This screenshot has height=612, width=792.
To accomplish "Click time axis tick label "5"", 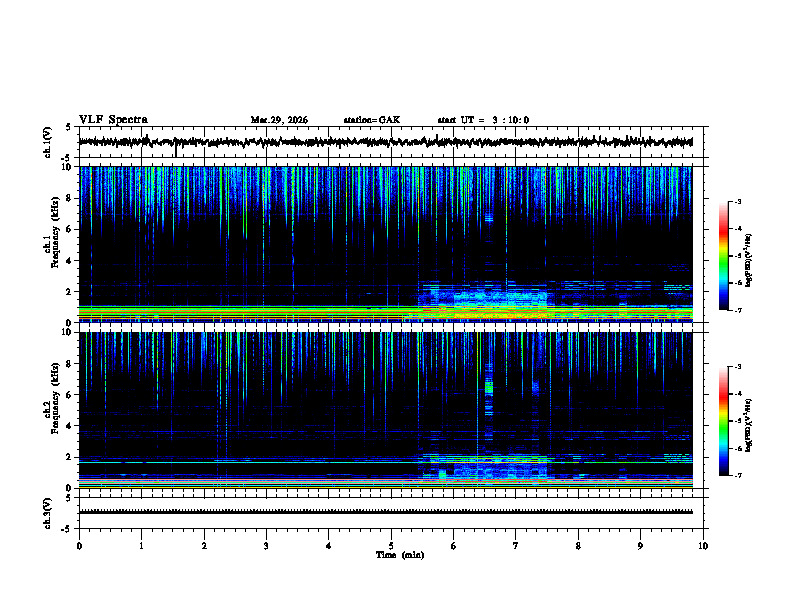I will [391, 546].
